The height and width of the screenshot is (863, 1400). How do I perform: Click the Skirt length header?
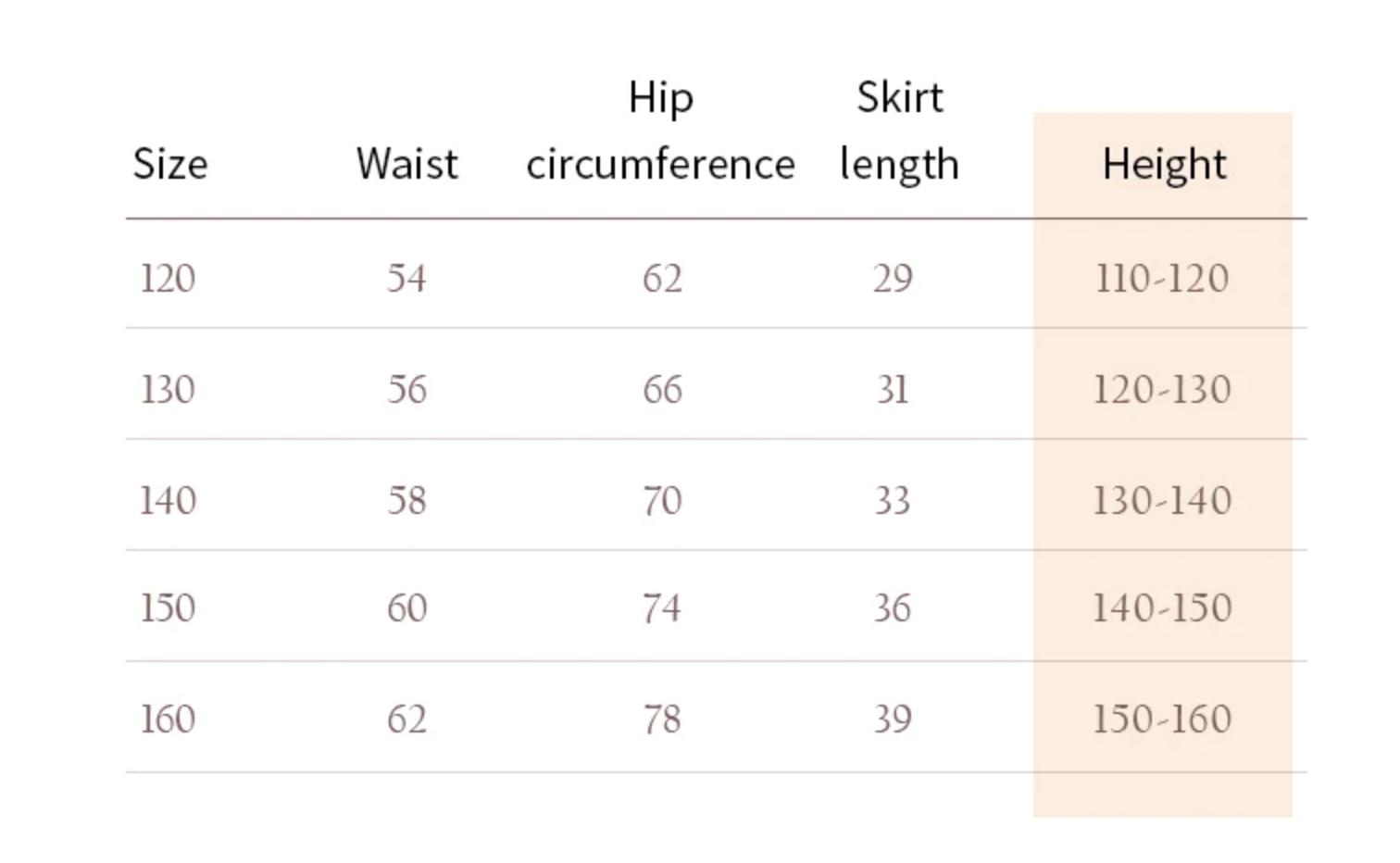(x=899, y=131)
